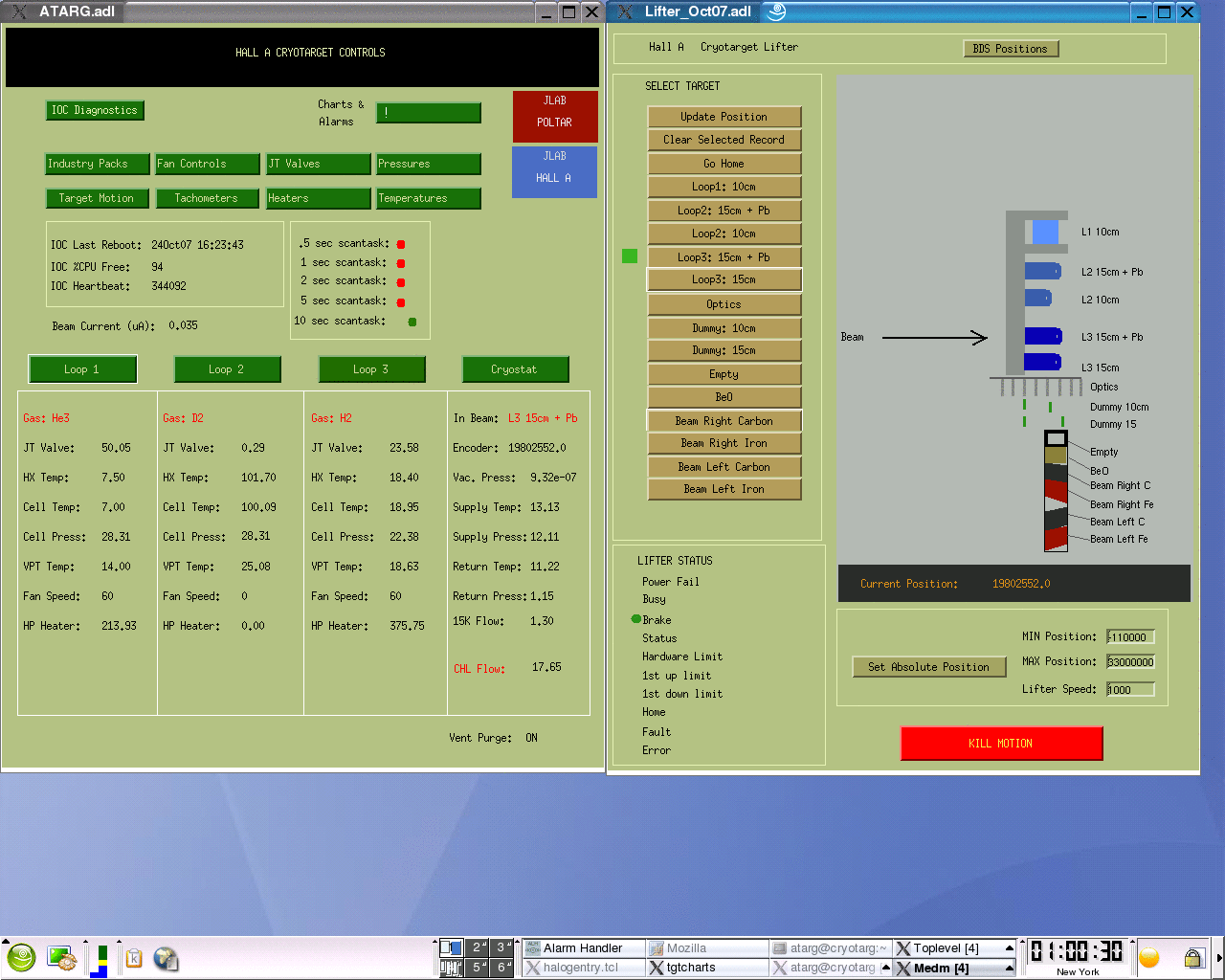Screen dimensions: 1225x980
Task: Open the Charts & Alarms menu button
Action: 428,113
